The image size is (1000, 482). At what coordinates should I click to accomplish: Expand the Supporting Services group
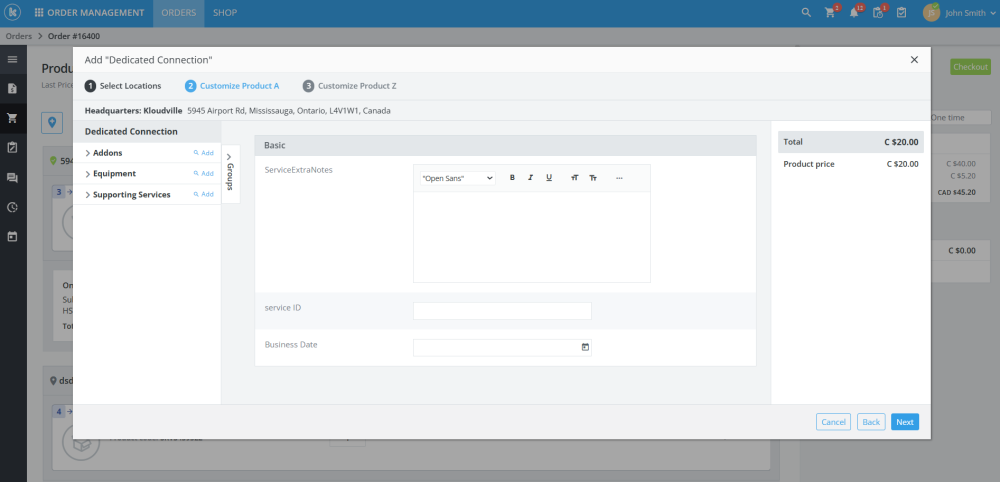87,194
